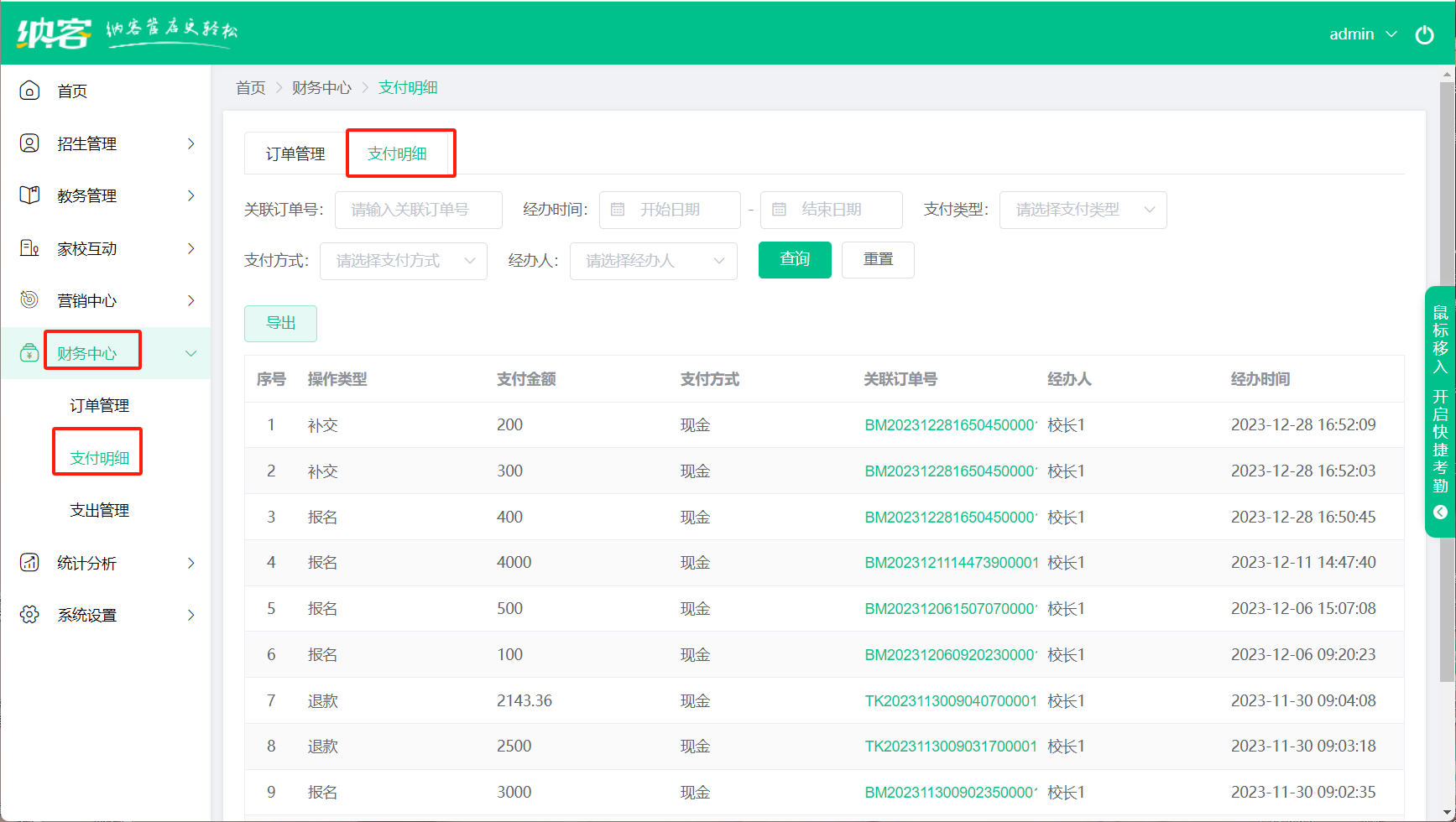Open the 支付方式 dropdown
The height and width of the screenshot is (822, 1456).
click(403, 261)
